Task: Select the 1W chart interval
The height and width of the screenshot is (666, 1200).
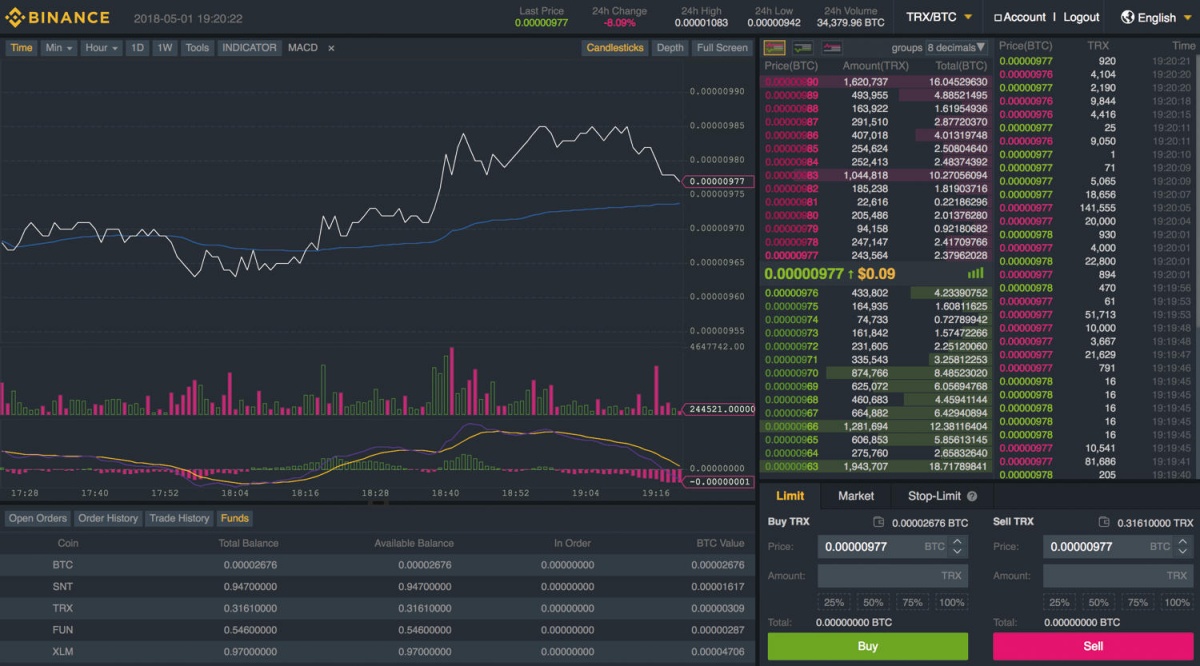Action: point(166,48)
